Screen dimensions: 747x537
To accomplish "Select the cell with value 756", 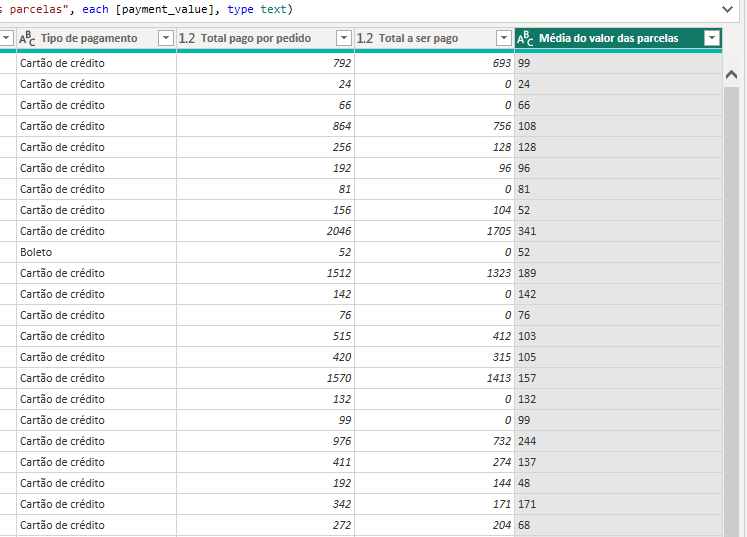I will (x=434, y=126).
